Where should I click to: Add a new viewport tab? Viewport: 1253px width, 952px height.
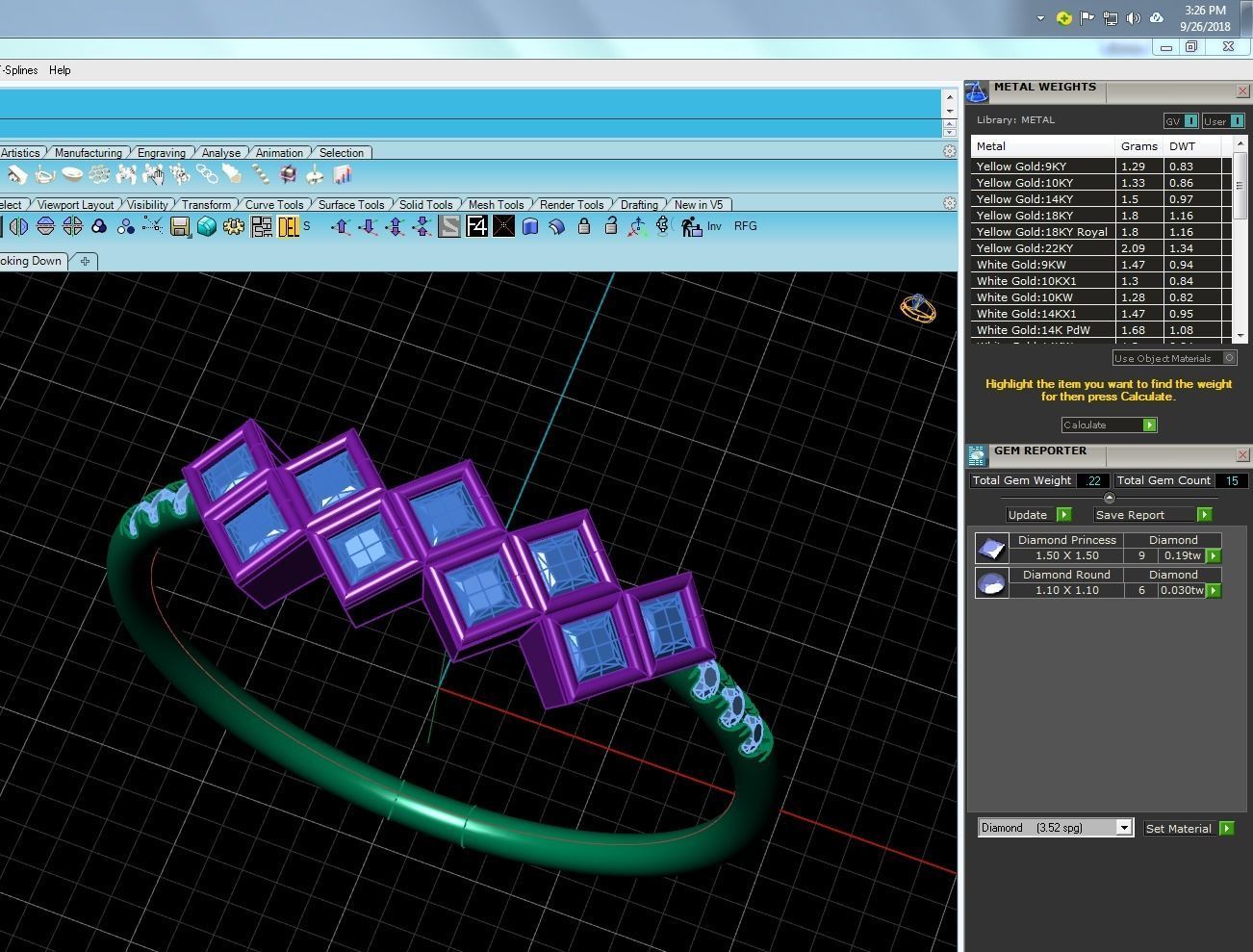(85, 261)
